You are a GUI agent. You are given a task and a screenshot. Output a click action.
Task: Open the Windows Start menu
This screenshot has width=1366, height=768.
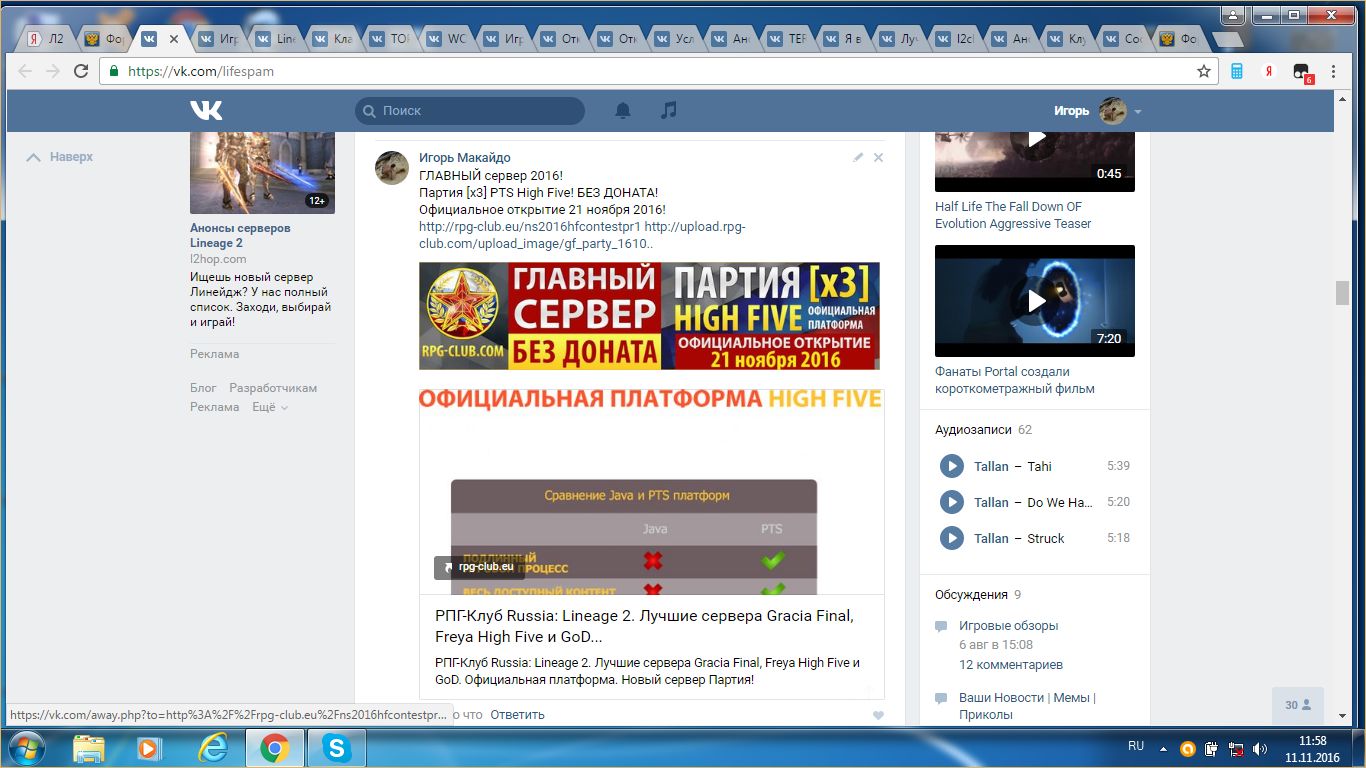[26, 747]
